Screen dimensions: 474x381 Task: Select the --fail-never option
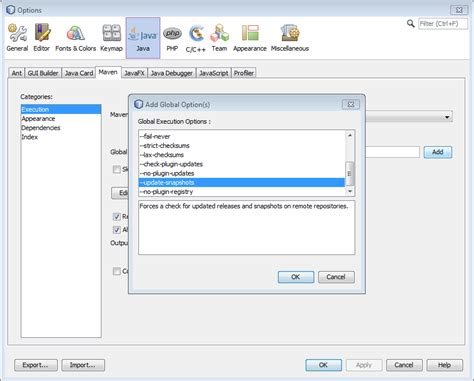tap(242, 136)
